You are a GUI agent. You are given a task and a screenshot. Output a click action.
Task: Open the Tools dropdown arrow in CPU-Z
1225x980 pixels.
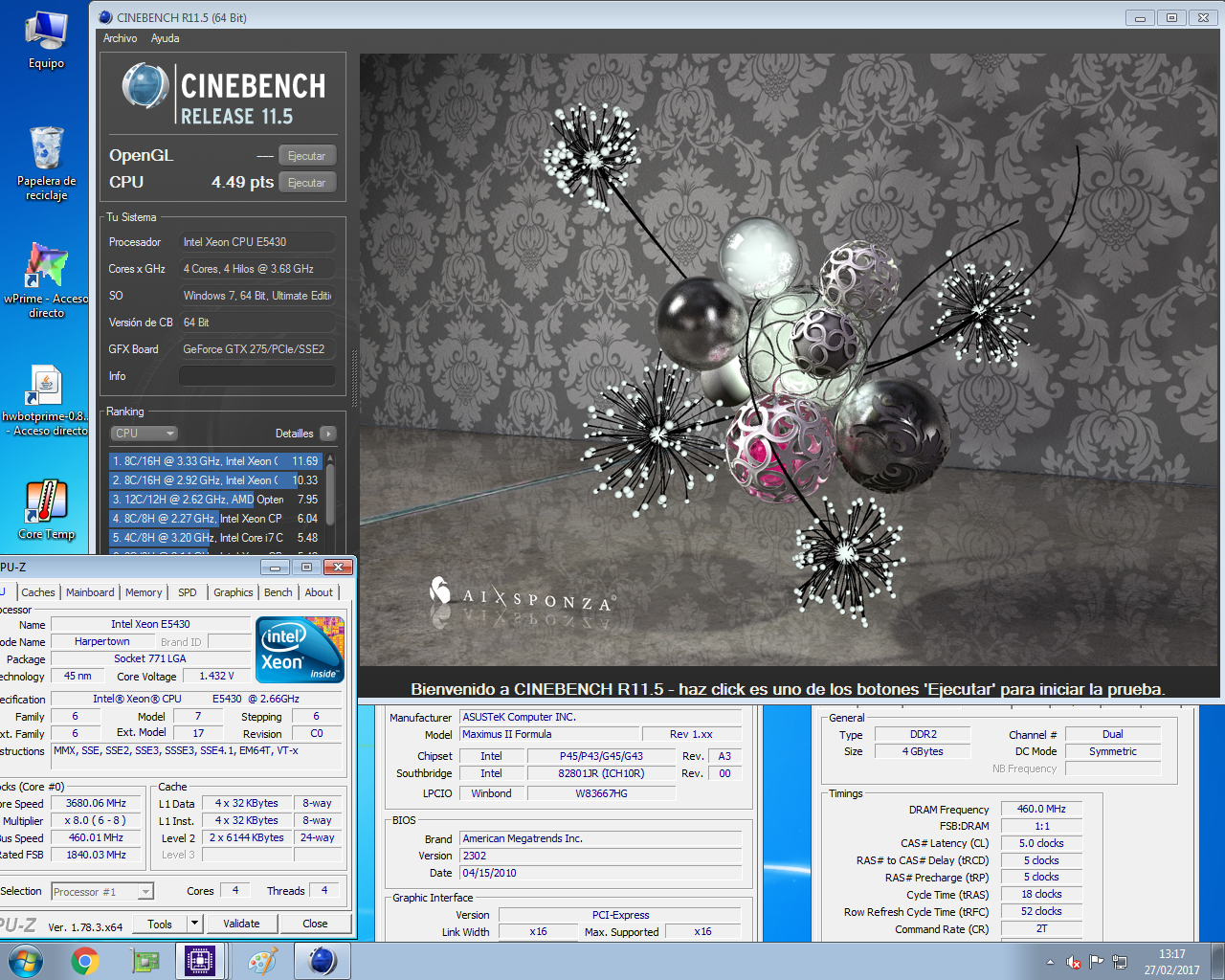click(x=194, y=924)
